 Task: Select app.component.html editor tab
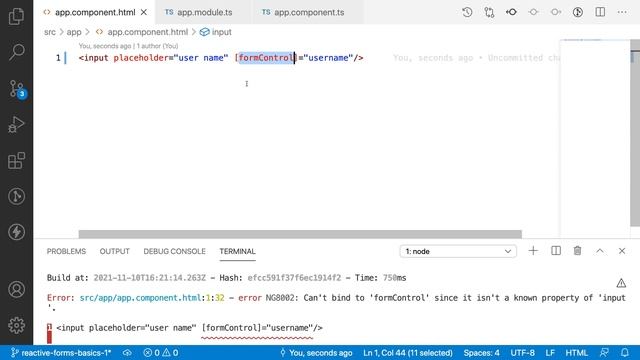(x=95, y=12)
